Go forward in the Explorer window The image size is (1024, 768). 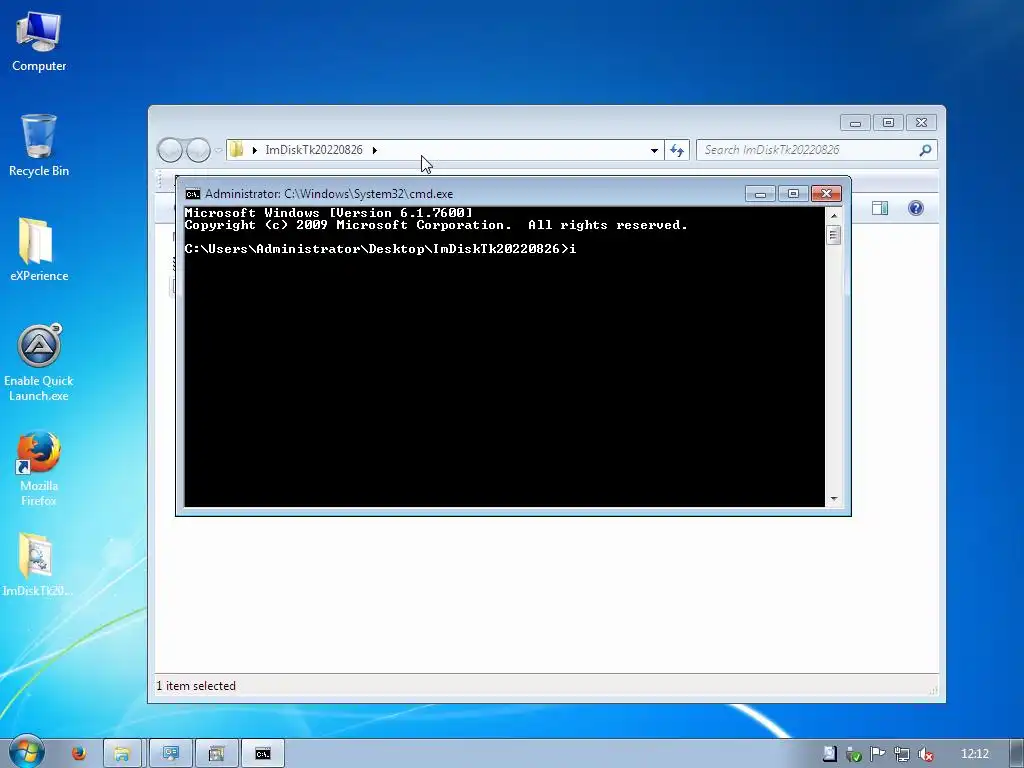[198, 150]
